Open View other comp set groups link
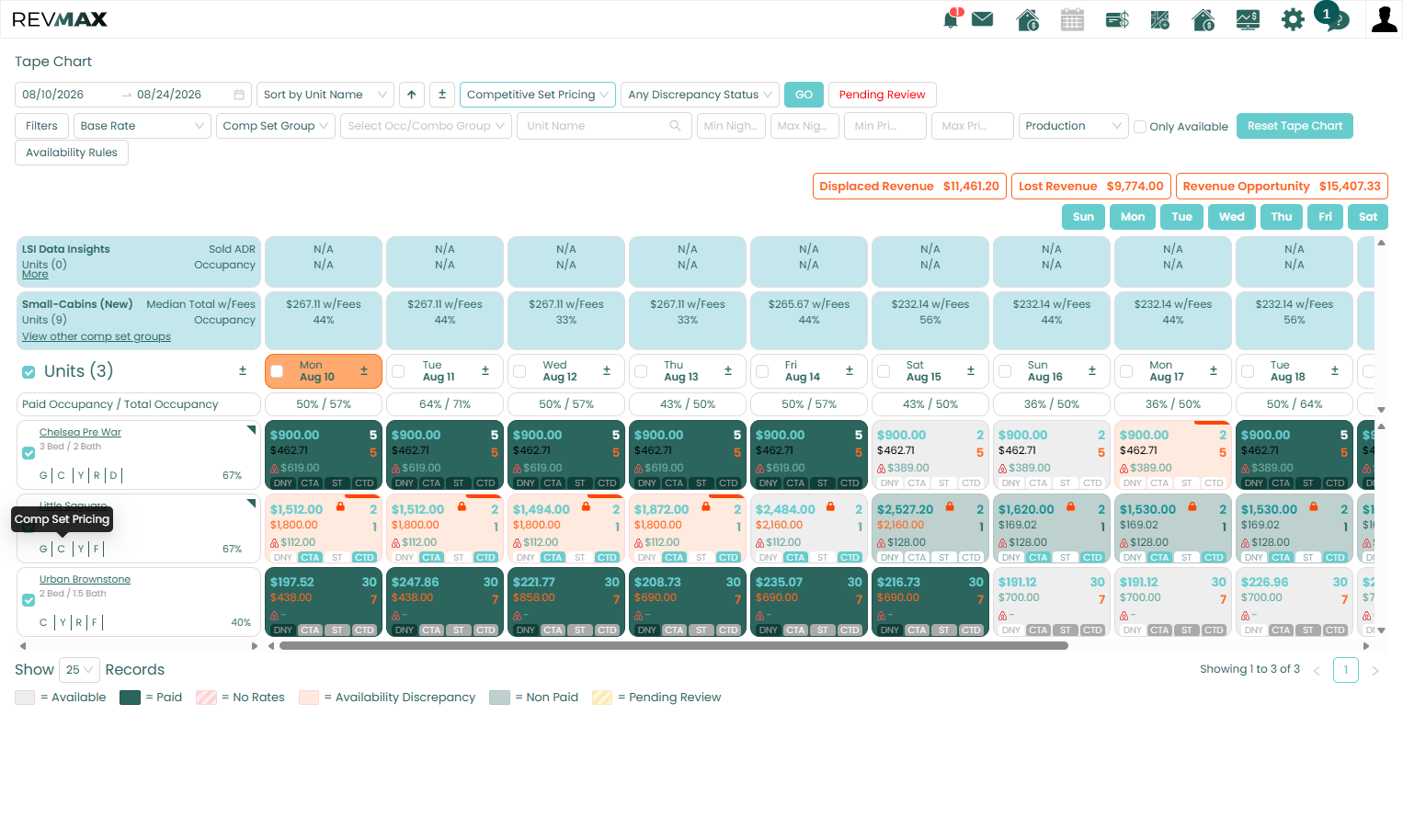The image size is (1403, 840). (x=97, y=336)
